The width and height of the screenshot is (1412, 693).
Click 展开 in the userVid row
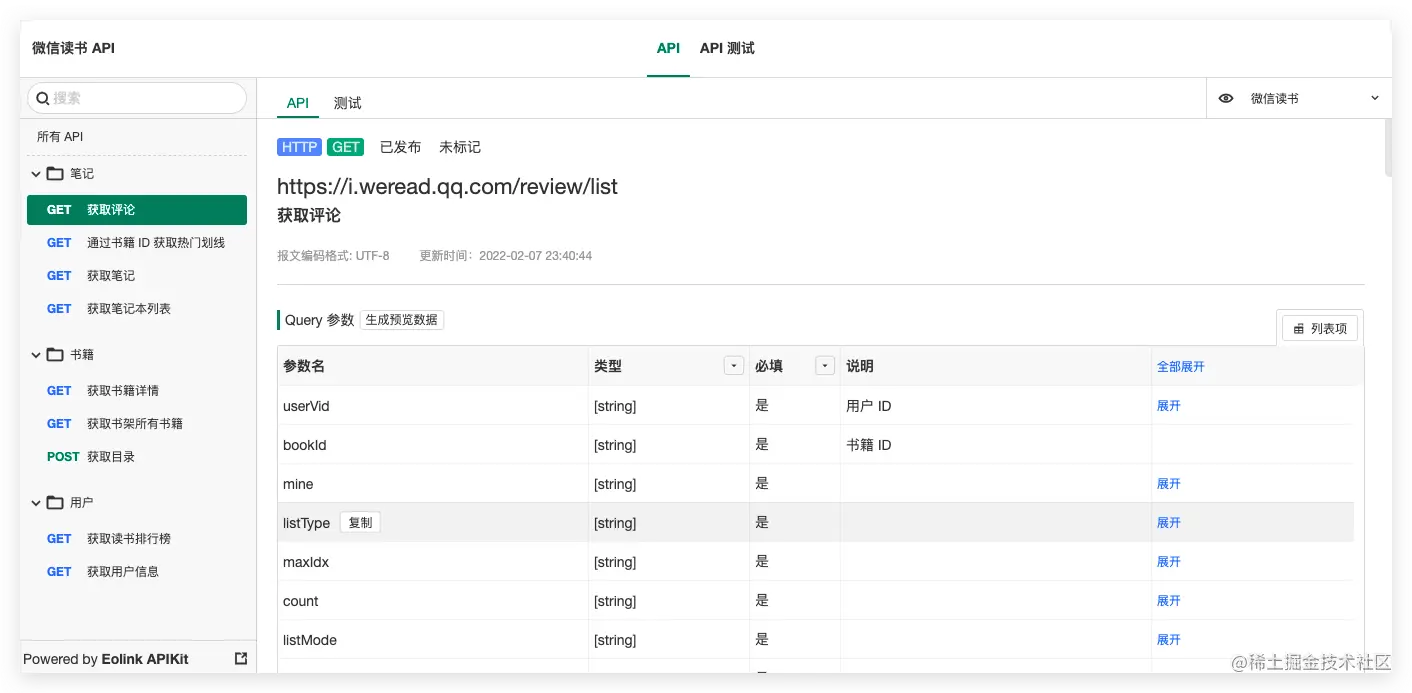point(1169,406)
